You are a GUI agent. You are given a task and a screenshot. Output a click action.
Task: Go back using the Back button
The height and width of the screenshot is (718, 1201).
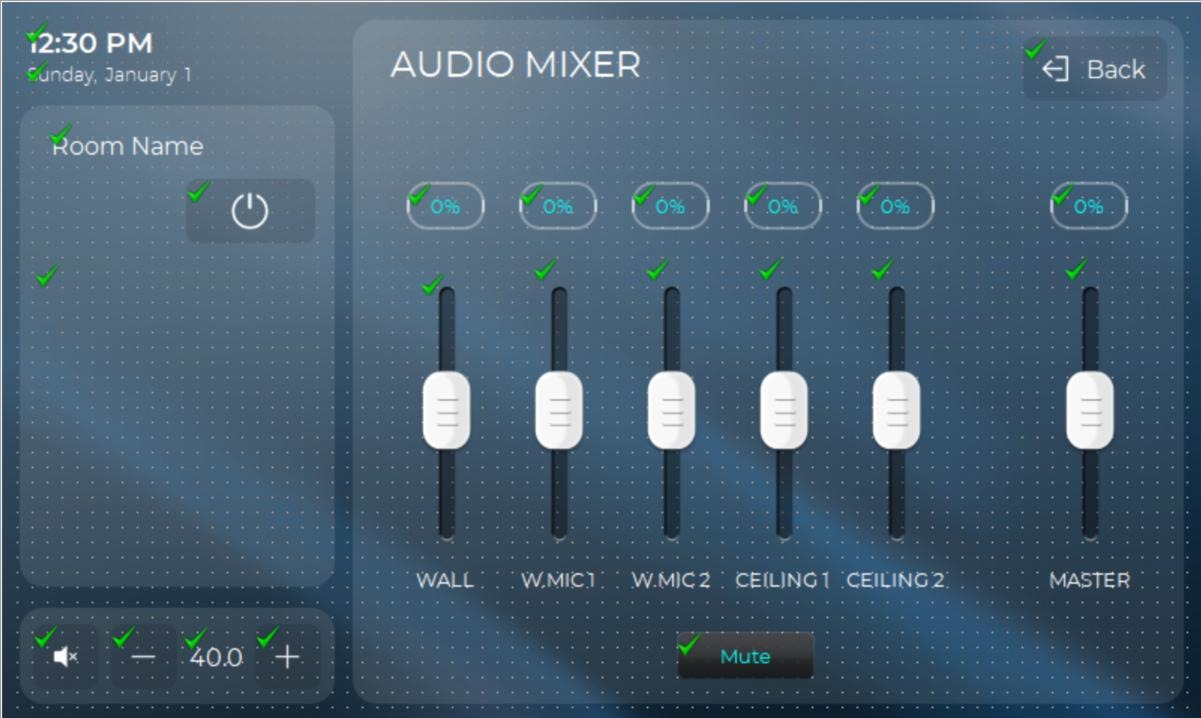pyautogui.click(x=1095, y=69)
